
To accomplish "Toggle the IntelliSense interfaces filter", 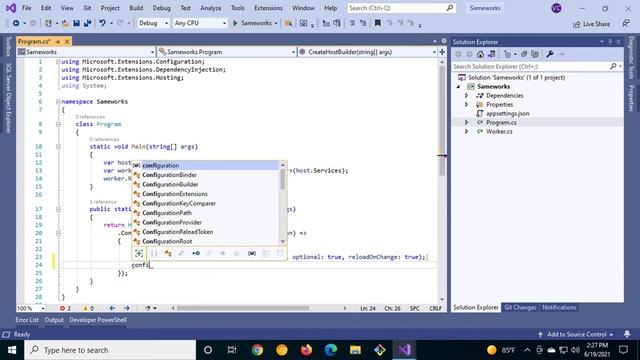I will click(196, 253).
